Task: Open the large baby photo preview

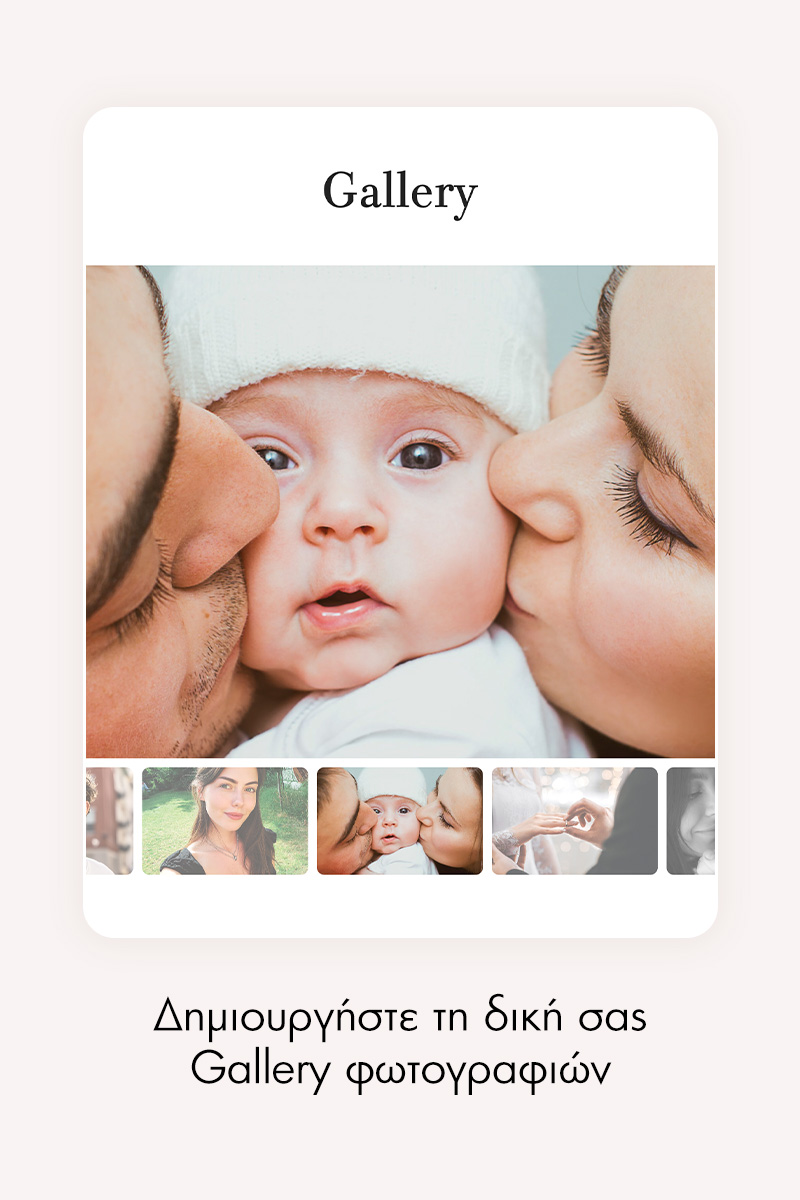Action: 400,511
